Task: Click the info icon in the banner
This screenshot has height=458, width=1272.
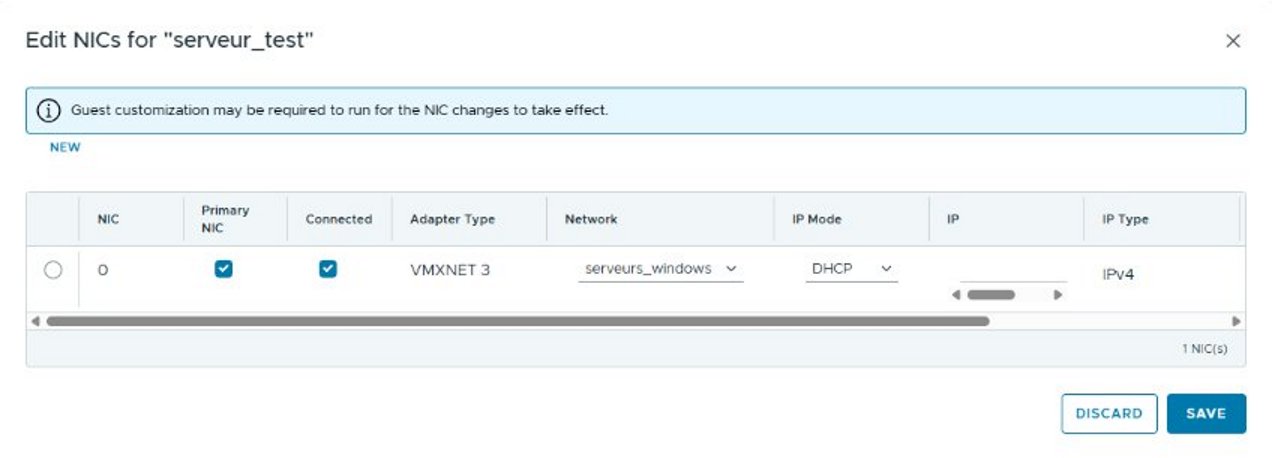Action: tap(49, 110)
